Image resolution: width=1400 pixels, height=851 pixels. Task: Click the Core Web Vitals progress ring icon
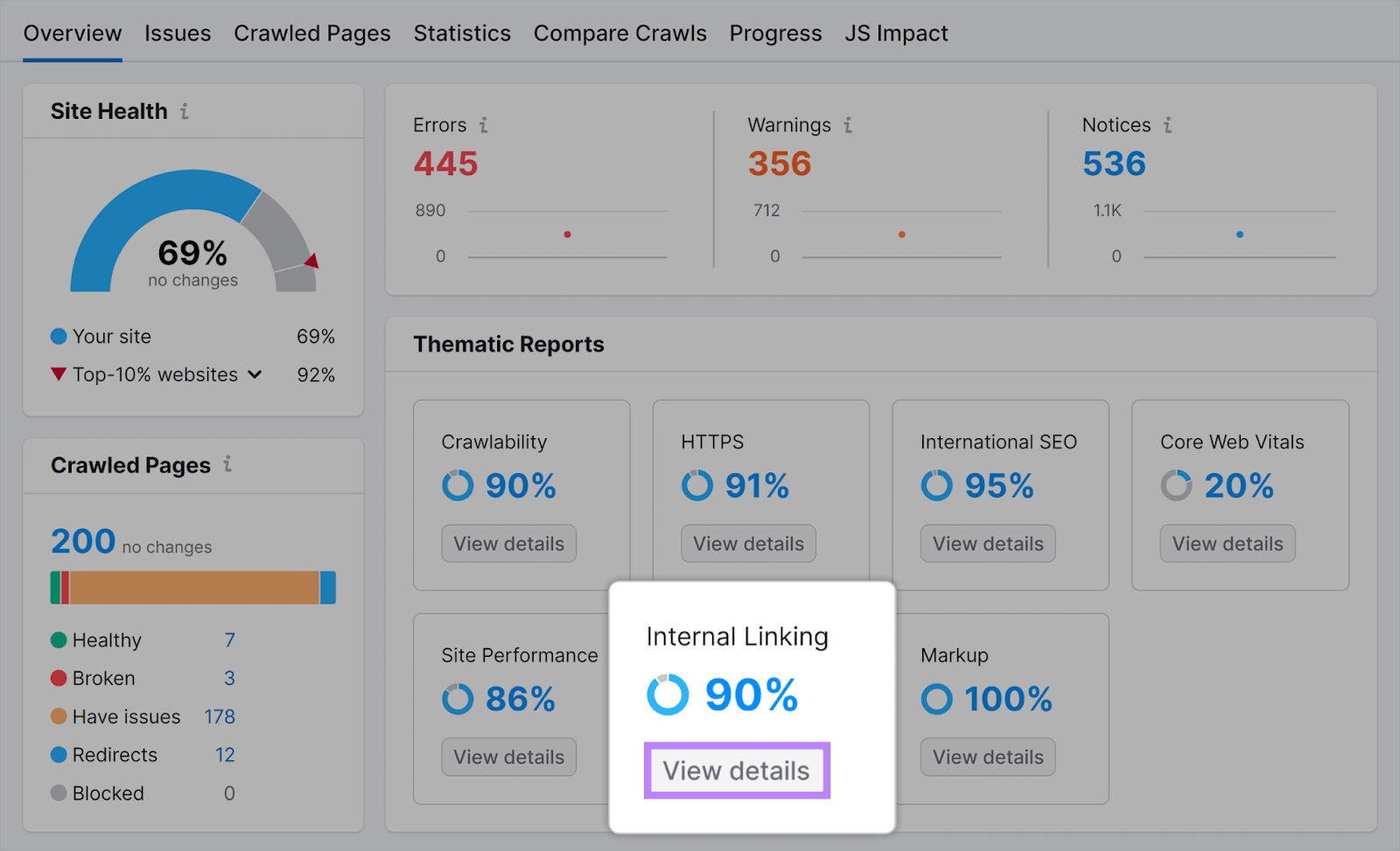tap(1176, 485)
